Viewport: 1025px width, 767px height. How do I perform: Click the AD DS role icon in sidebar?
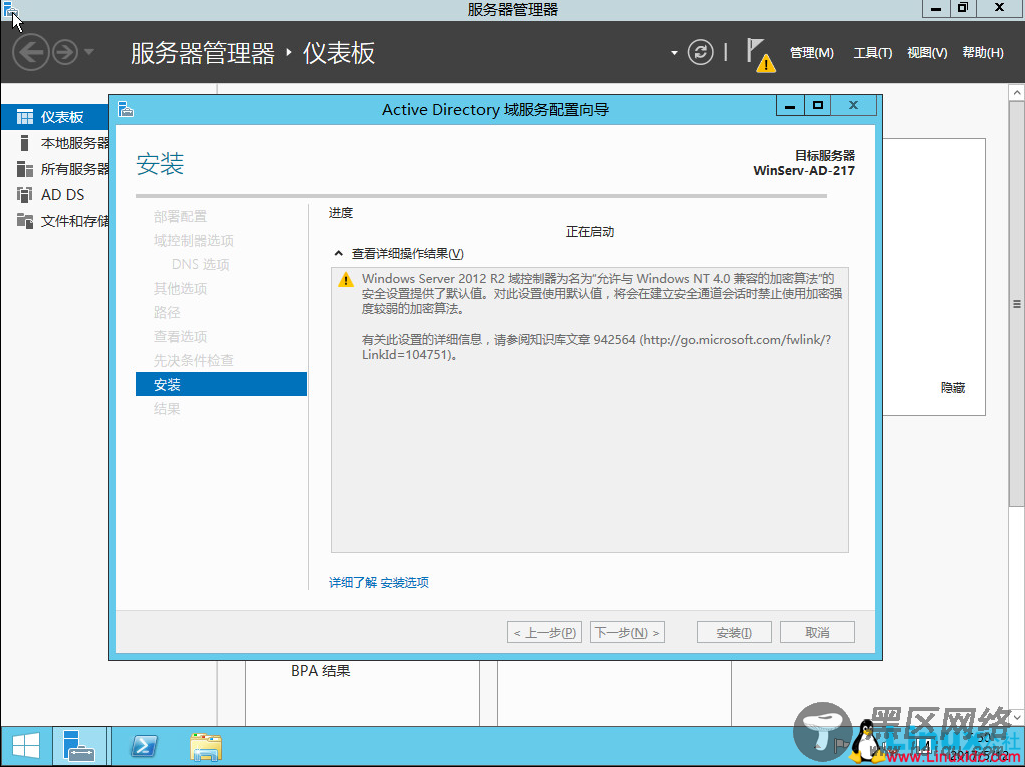[25, 195]
